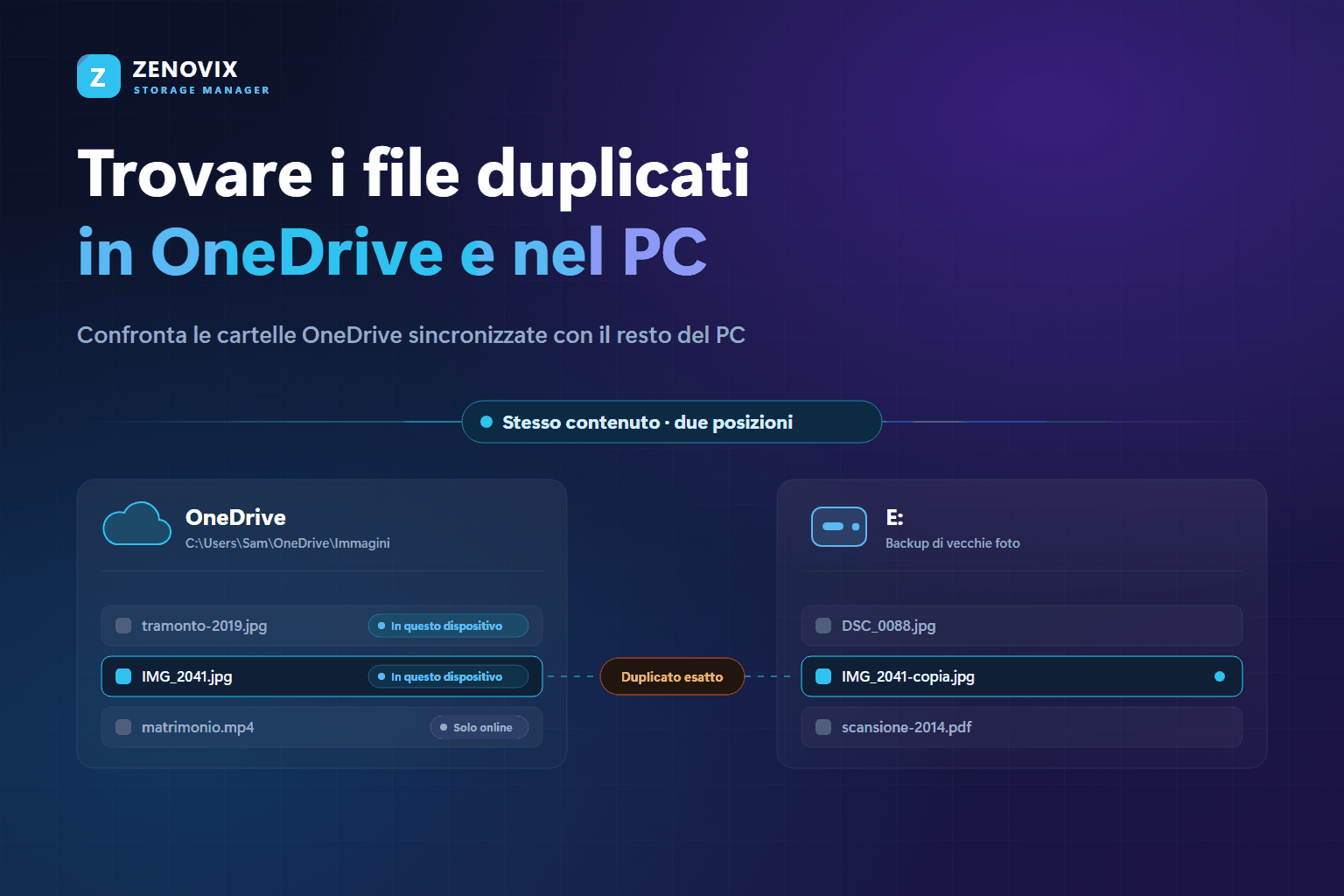Click the Confronta le cartelle OneDrive subtitle
Screen dimensions: 1344x896
point(411,335)
